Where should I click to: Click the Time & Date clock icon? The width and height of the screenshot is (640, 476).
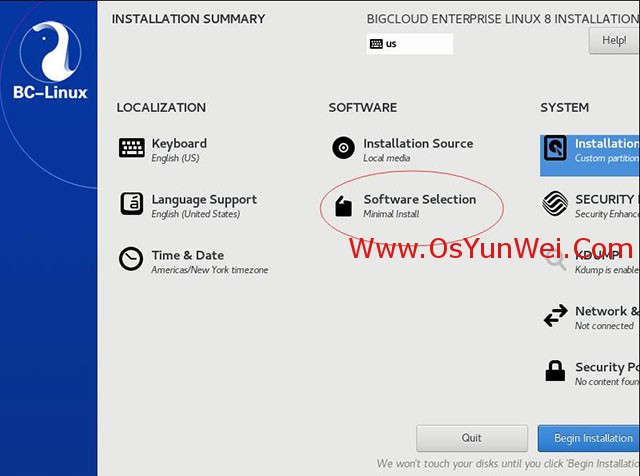coord(131,259)
